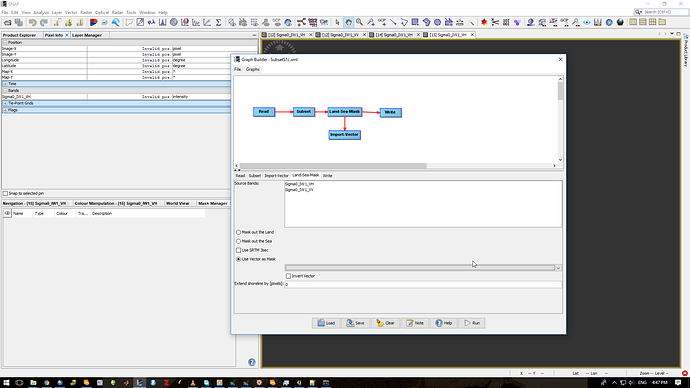Switch to the Product Explorer tab

pyautogui.click(x=19, y=35)
